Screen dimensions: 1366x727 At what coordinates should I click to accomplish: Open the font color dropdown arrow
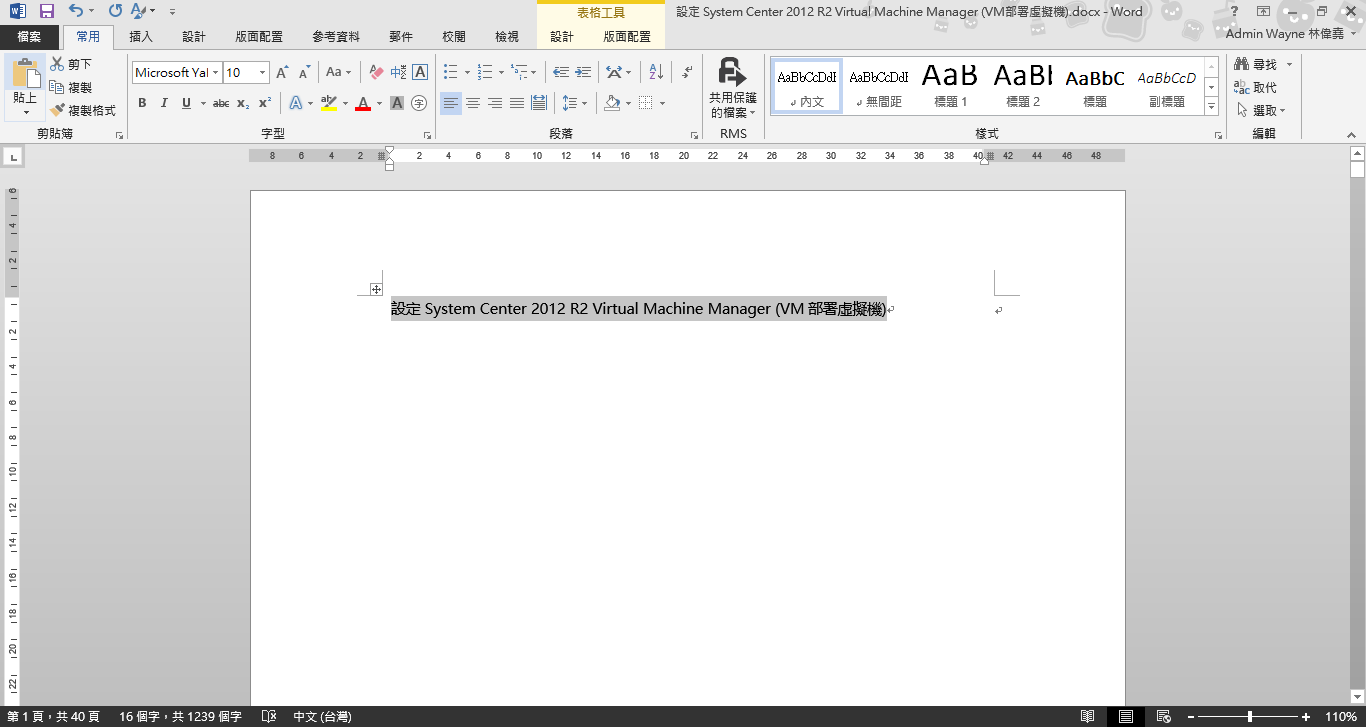(378, 103)
